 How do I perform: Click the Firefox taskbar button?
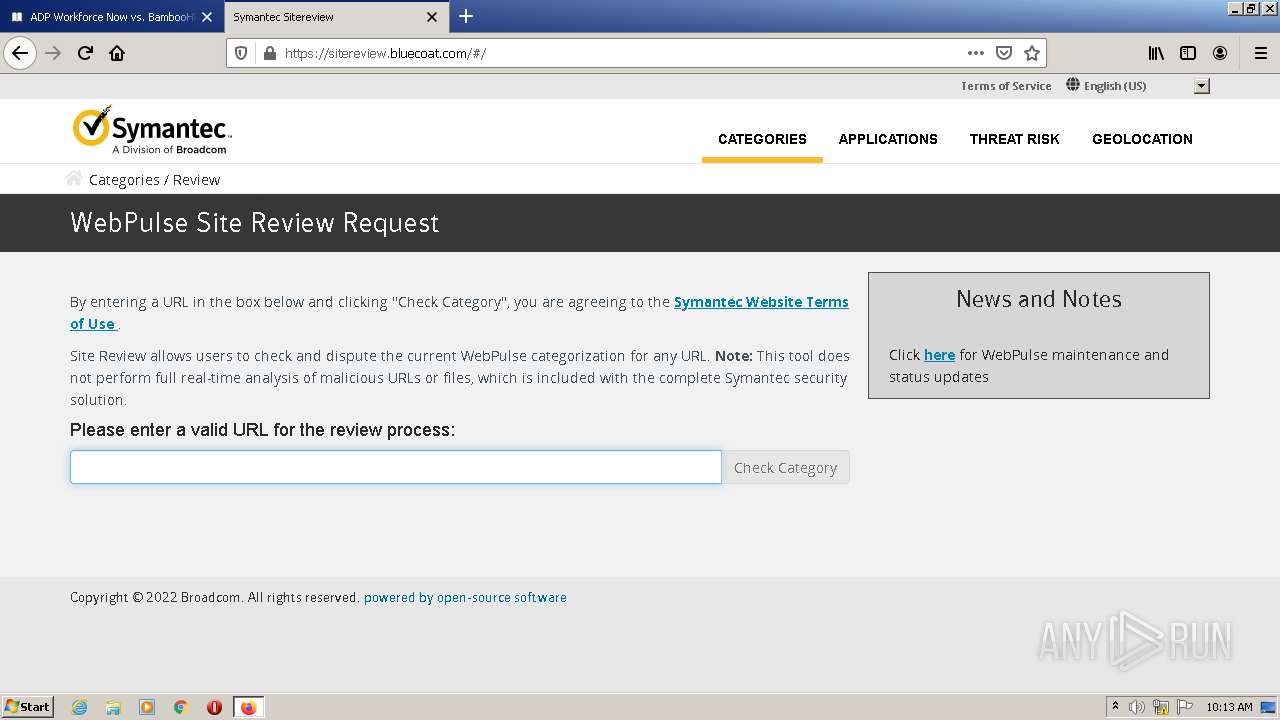(x=248, y=707)
